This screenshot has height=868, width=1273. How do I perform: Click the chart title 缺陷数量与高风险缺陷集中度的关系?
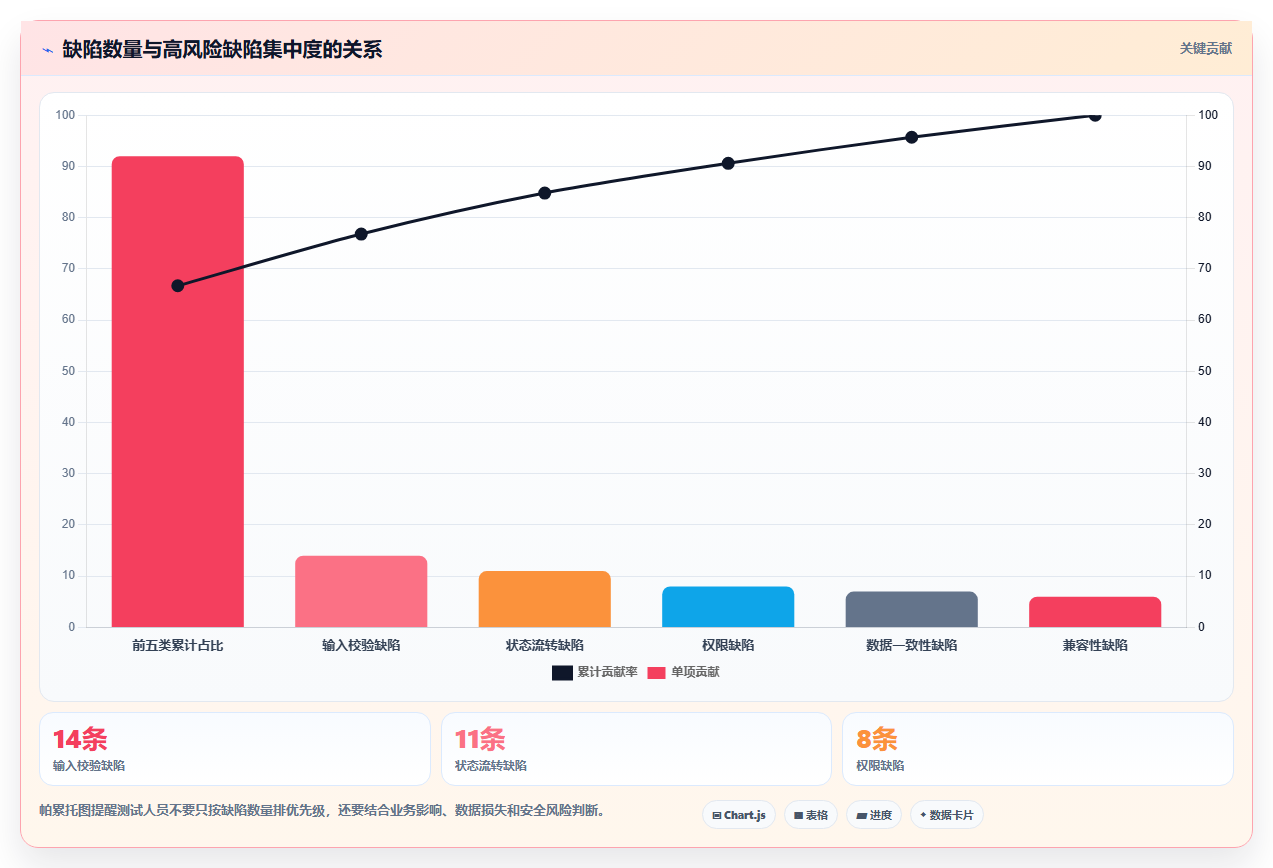pyautogui.click(x=222, y=49)
